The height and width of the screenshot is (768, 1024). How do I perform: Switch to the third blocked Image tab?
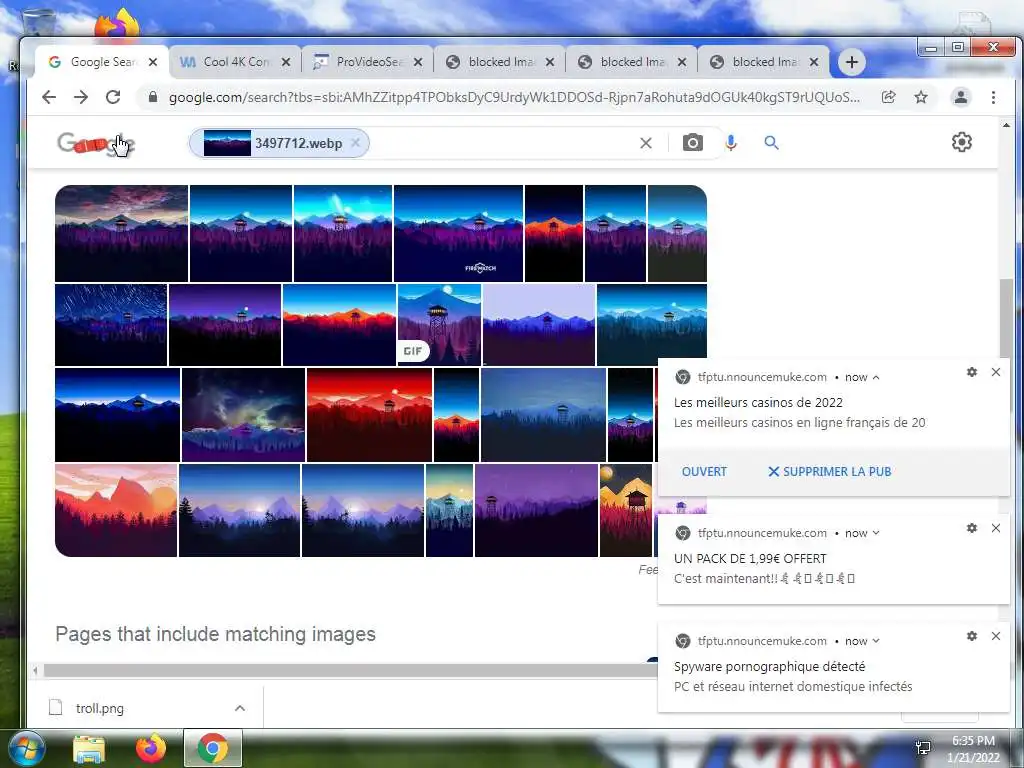(764, 62)
